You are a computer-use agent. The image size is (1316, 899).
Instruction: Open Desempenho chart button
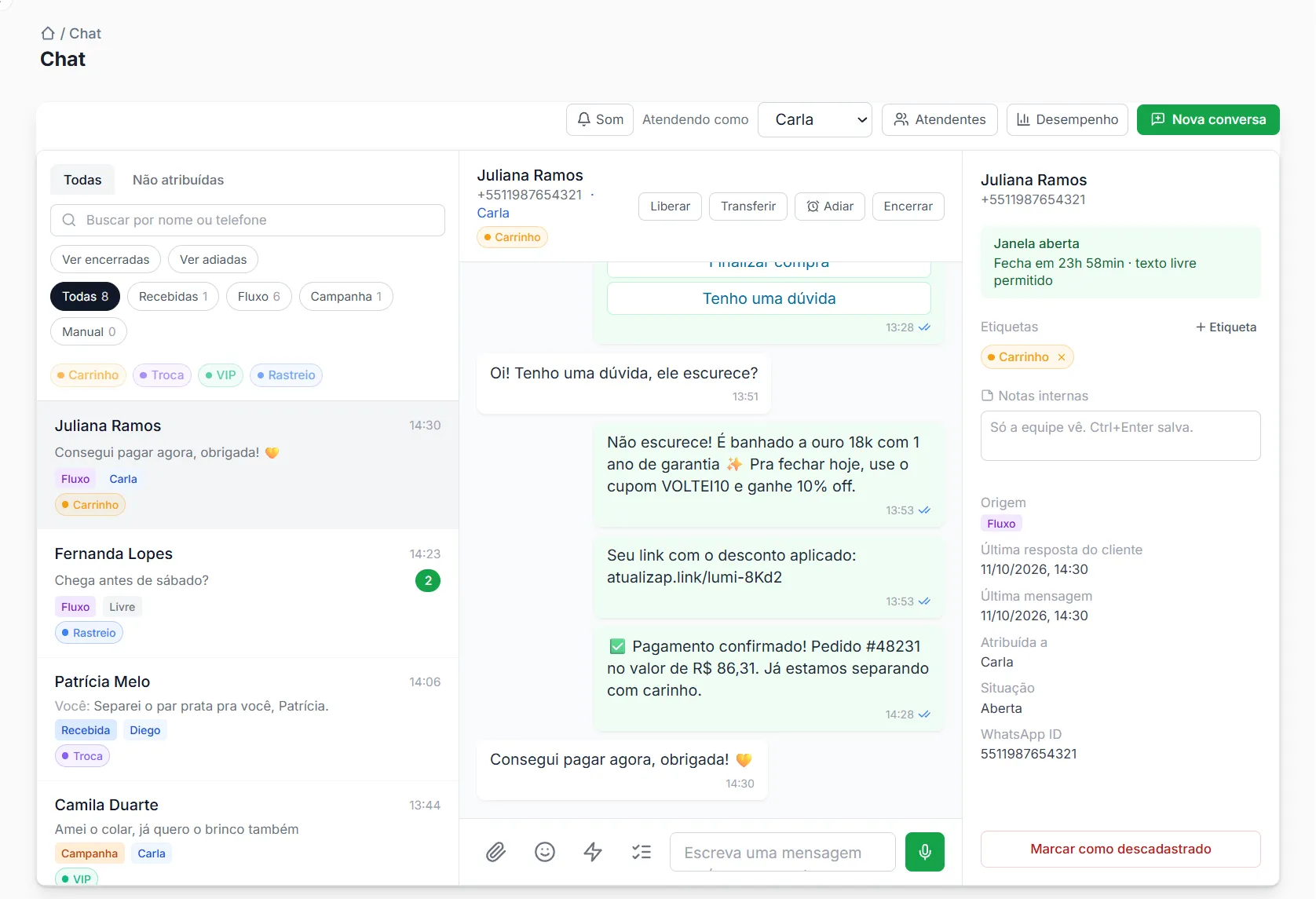coord(1067,119)
